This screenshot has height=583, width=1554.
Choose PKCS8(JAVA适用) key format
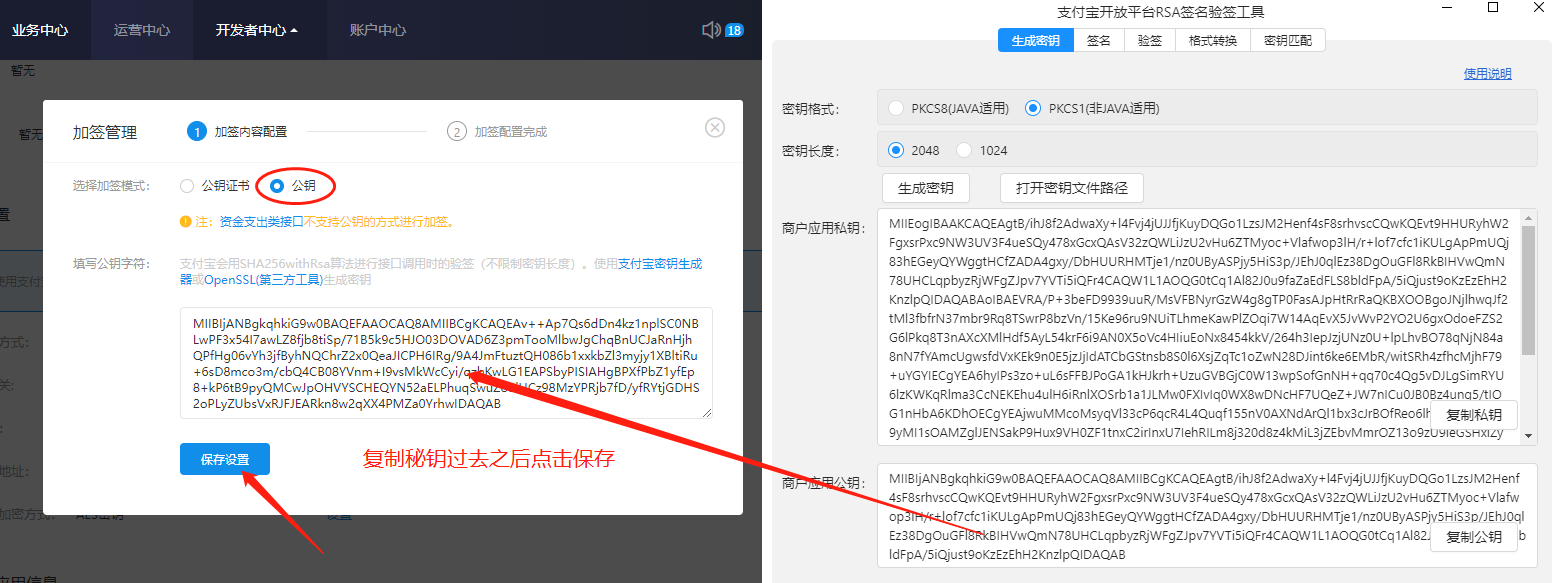pyautogui.click(x=895, y=108)
